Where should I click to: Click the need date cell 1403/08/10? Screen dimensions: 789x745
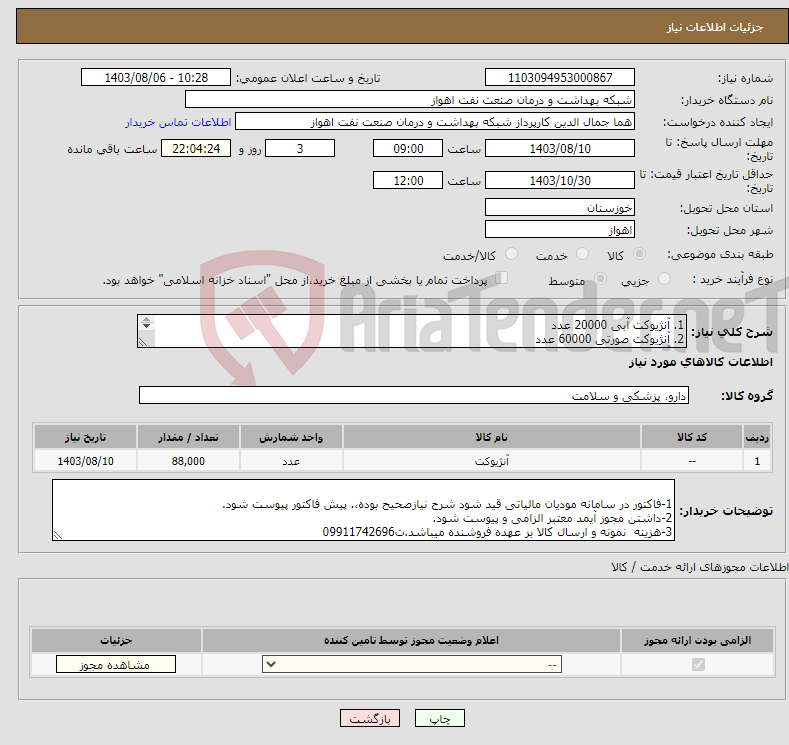tap(86, 461)
